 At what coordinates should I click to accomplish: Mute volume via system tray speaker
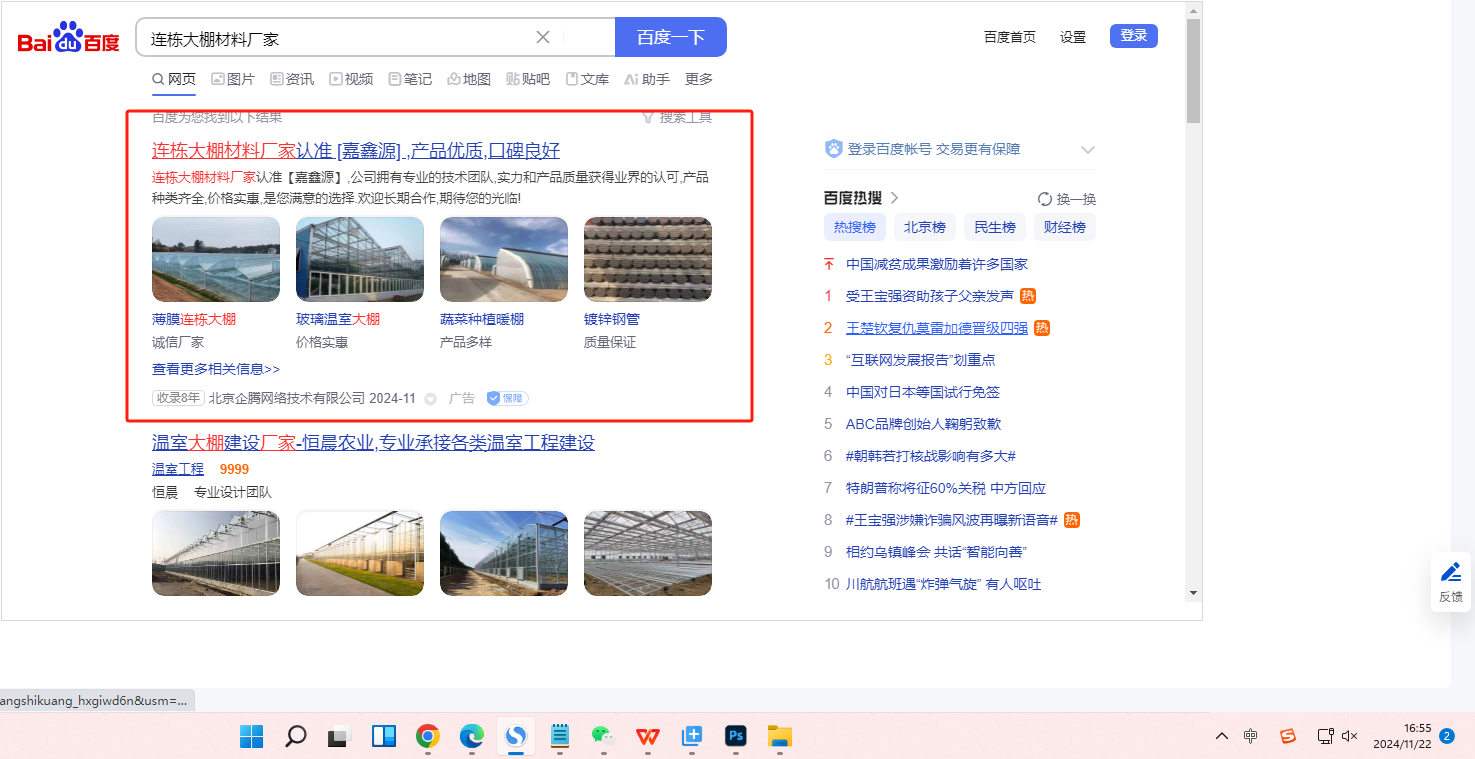1349,736
